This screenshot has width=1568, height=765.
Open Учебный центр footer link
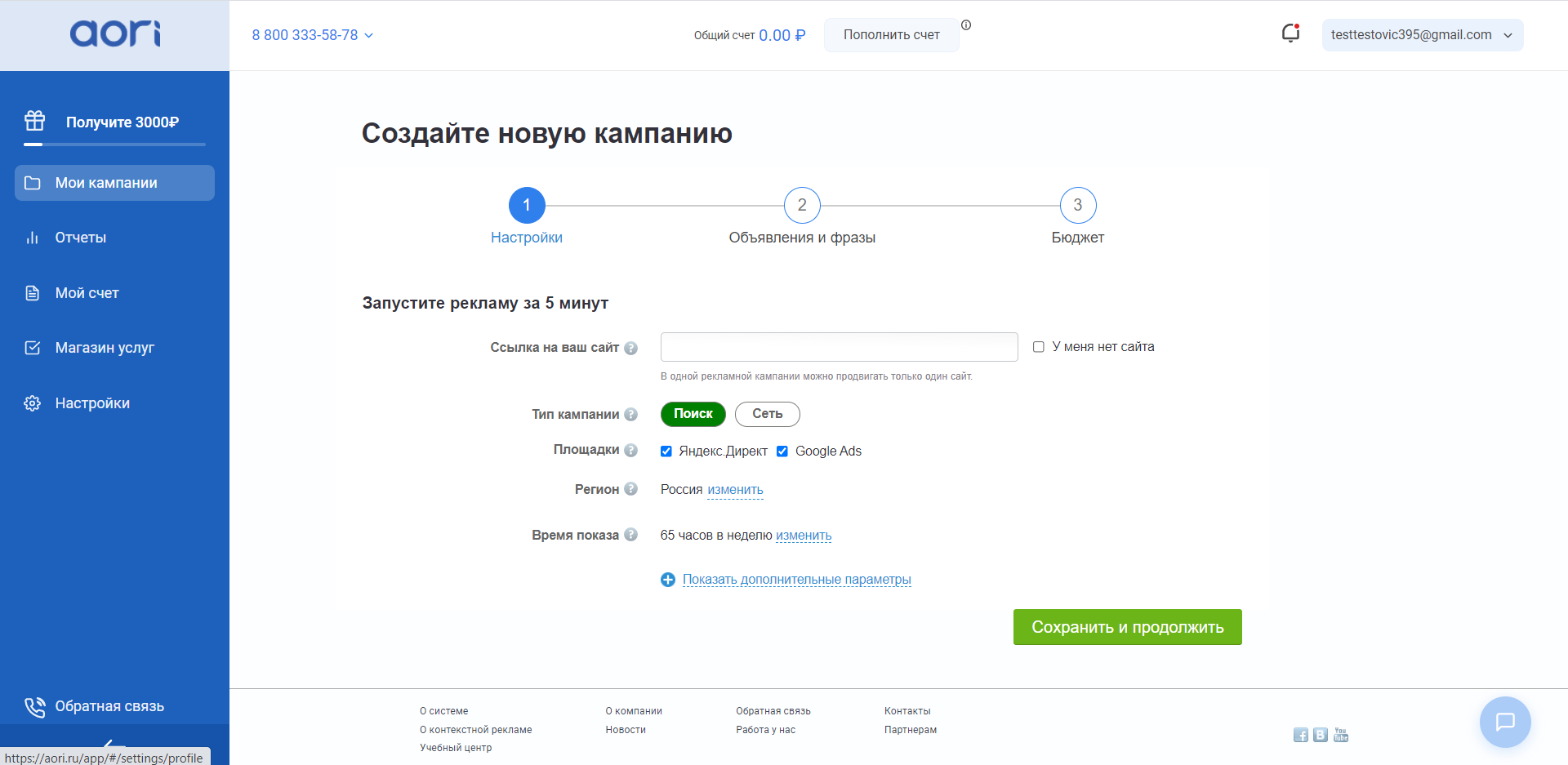point(456,748)
